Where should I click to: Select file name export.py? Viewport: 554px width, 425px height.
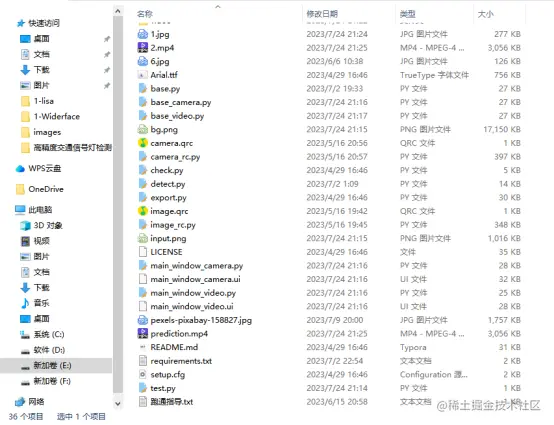click(x=169, y=197)
